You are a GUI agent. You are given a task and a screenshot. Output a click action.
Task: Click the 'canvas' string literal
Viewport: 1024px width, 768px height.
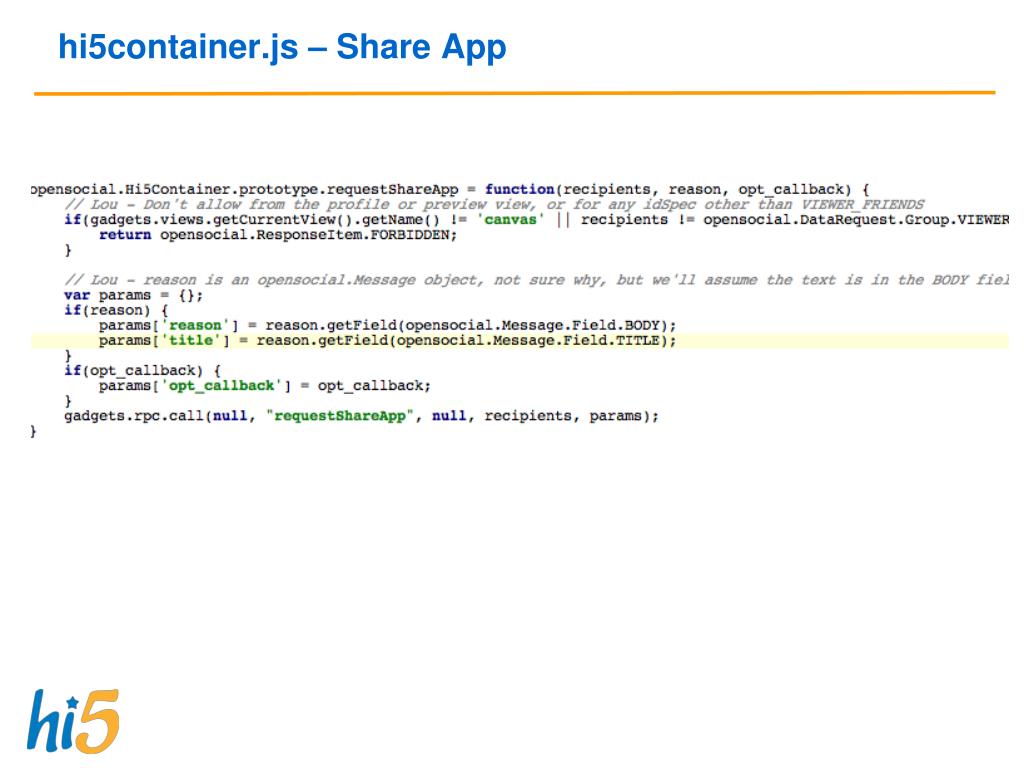tap(511, 219)
